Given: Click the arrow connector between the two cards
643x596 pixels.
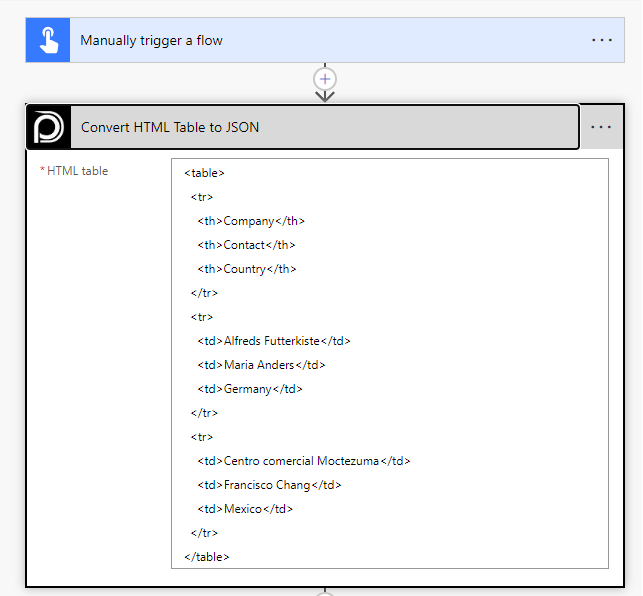Looking at the screenshot, I should (325, 96).
